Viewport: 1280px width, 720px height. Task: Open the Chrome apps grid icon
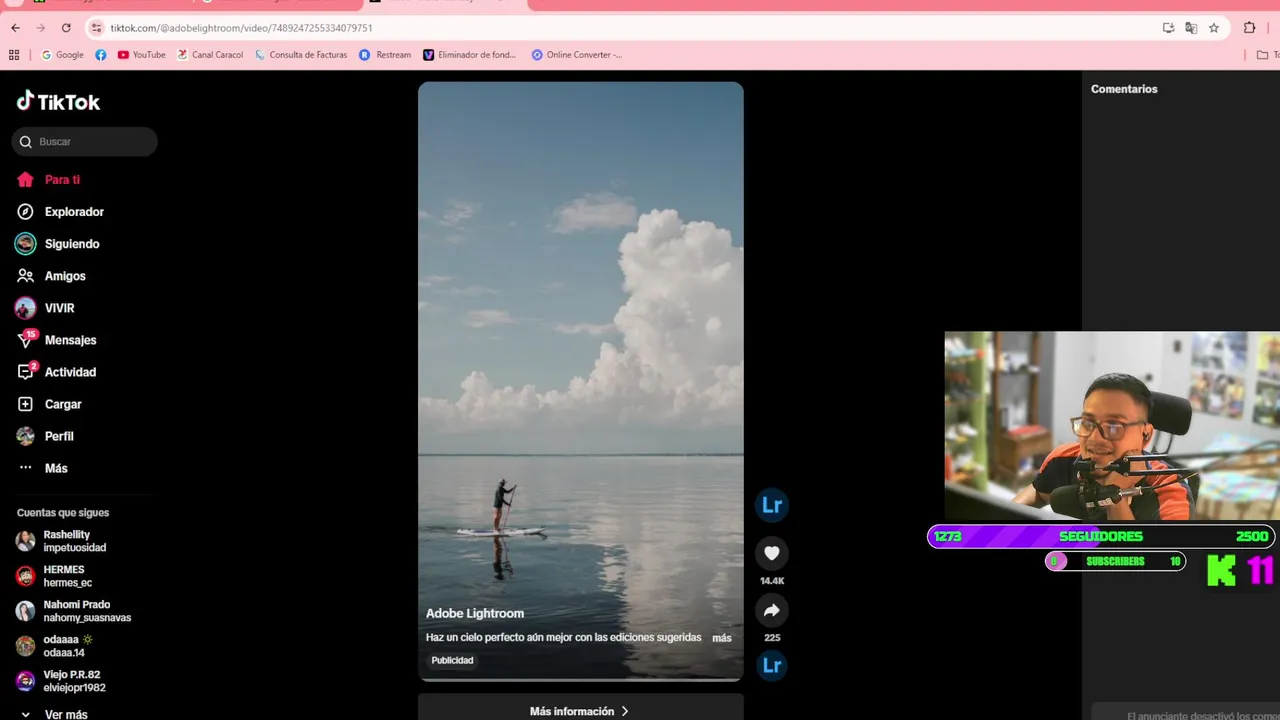pyautogui.click(x=14, y=55)
